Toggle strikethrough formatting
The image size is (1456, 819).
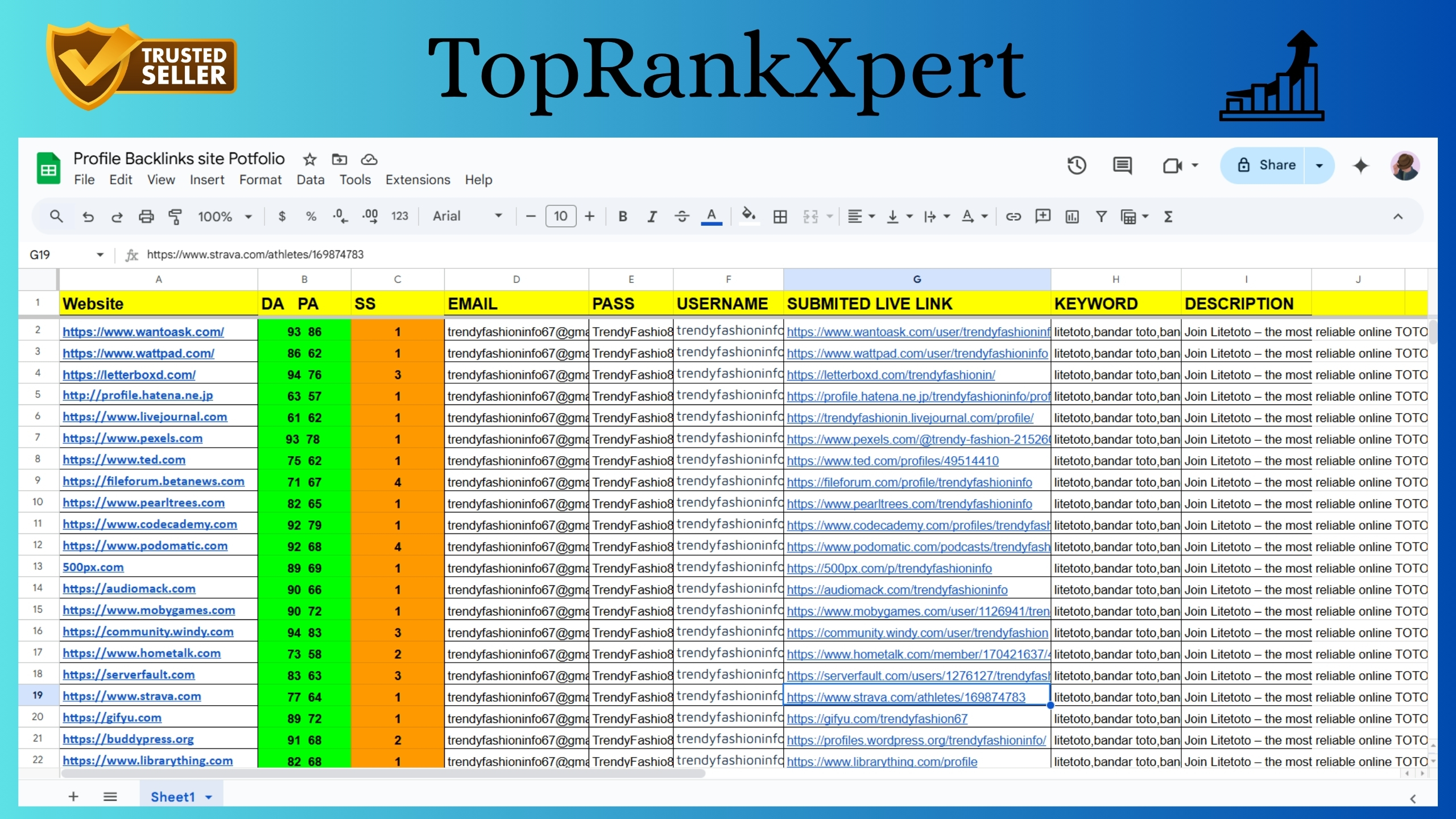(x=681, y=217)
